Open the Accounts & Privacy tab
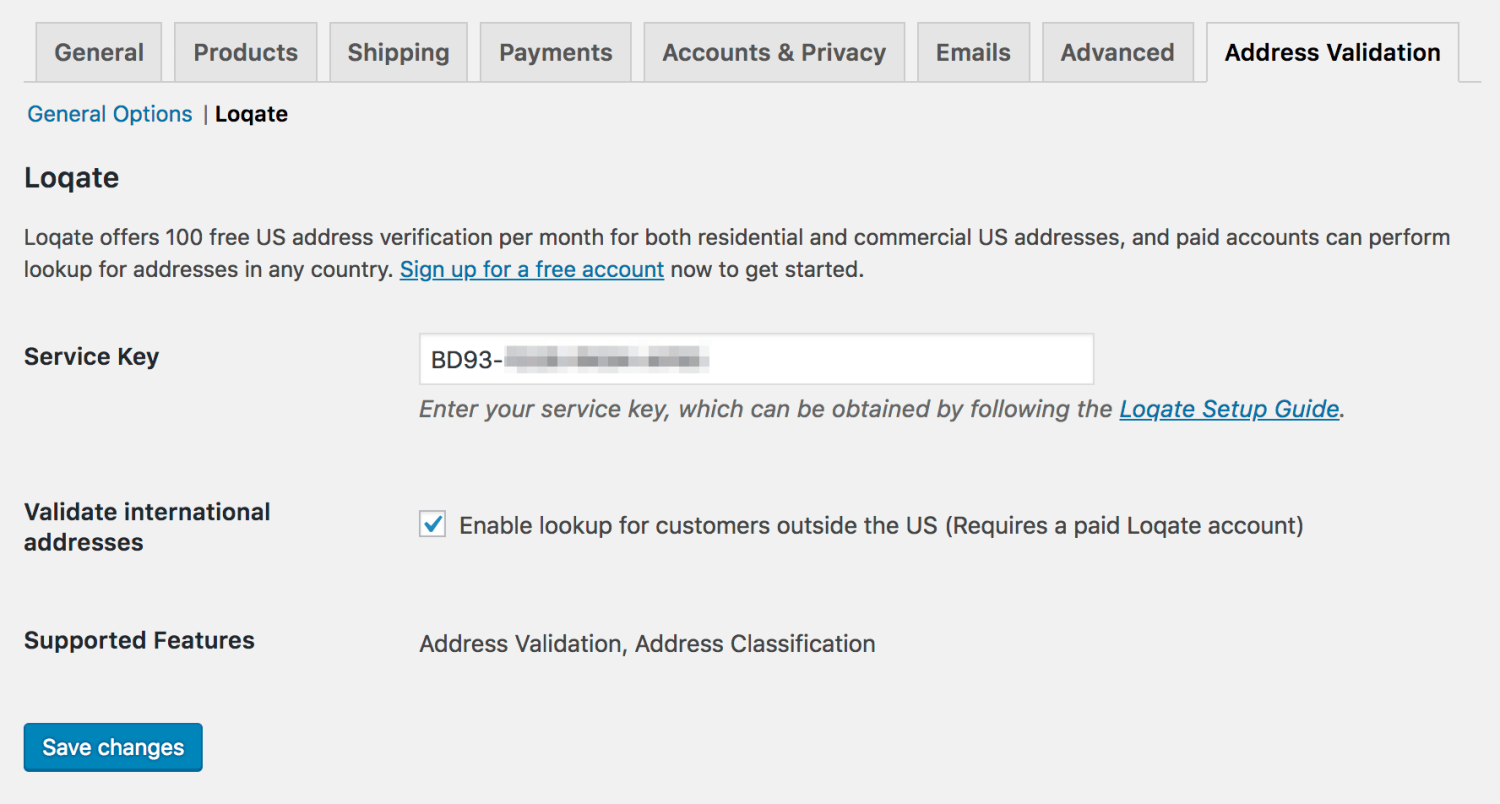This screenshot has height=804, width=1500. point(773,51)
